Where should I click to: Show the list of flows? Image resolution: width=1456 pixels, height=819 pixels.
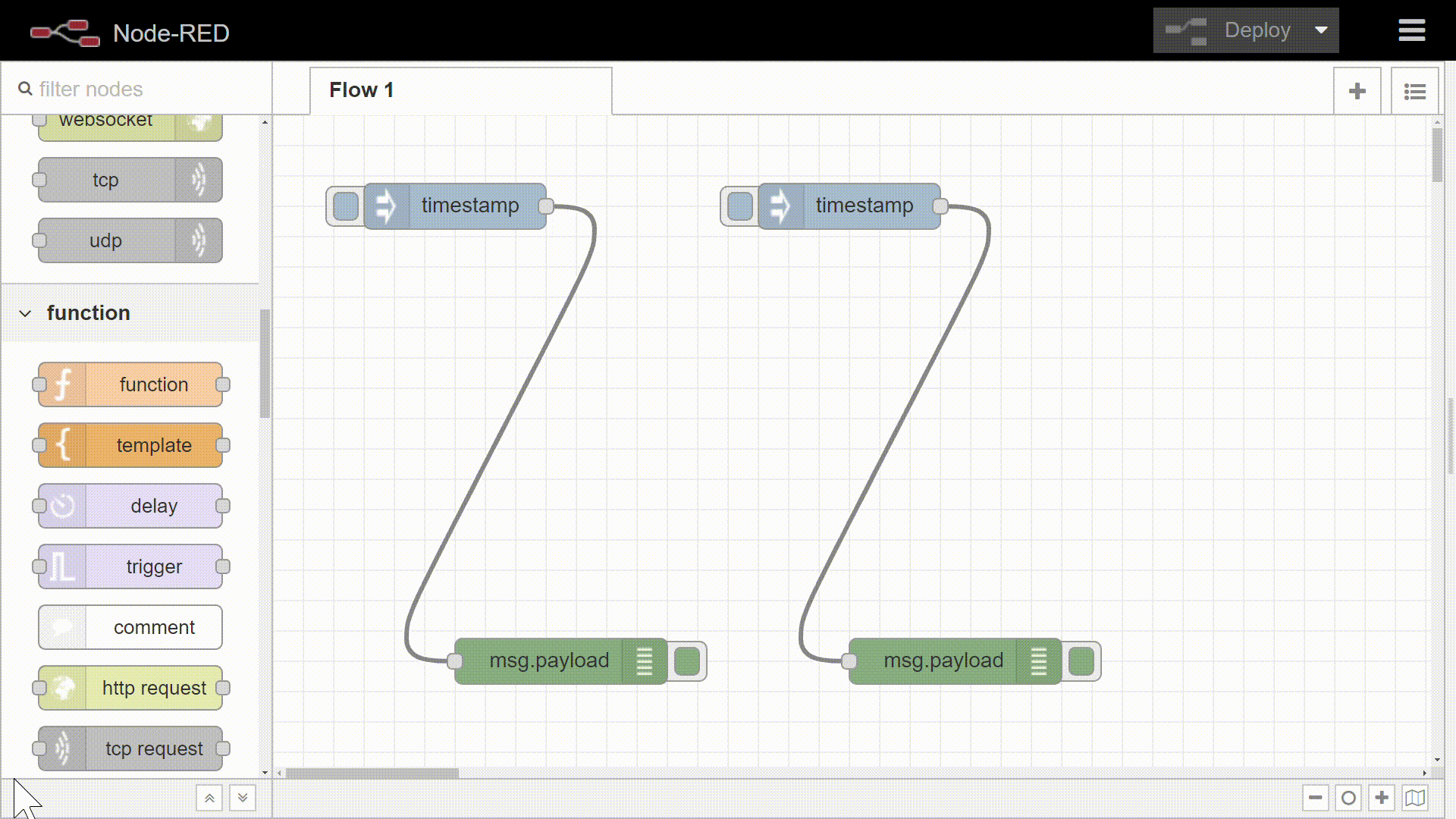click(1414, 92)
